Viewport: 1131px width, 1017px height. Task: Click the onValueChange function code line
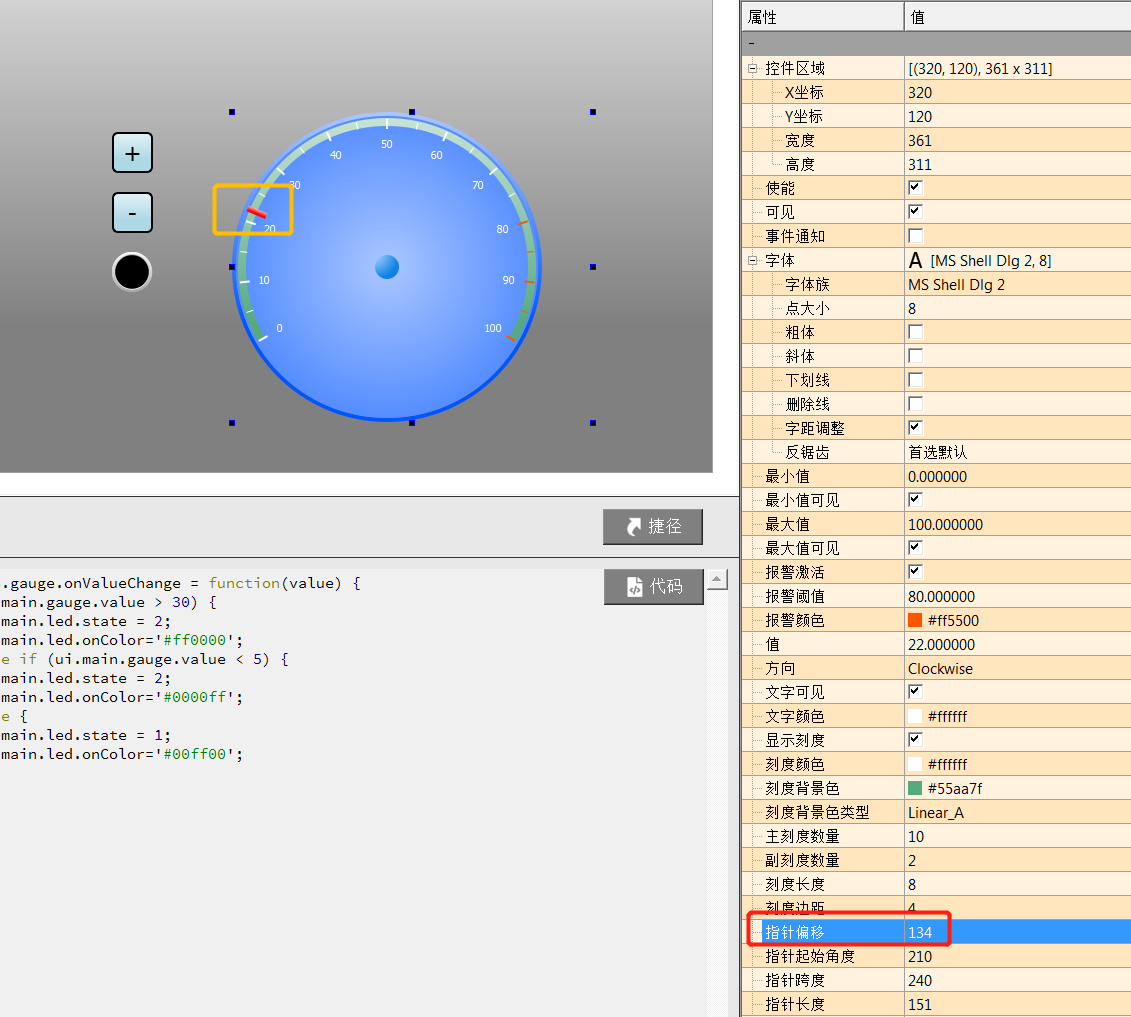tap(180, 583)
